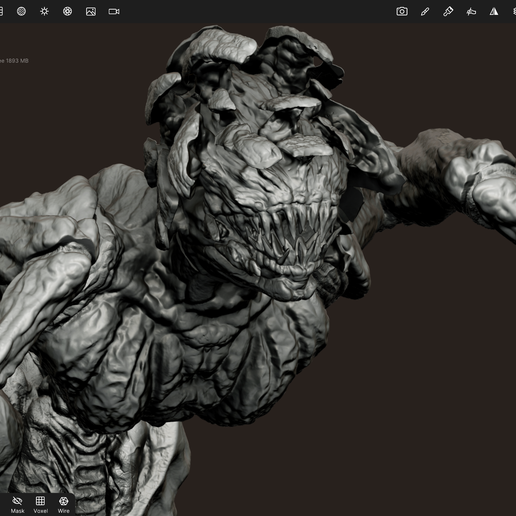Image resolution: width=516 pixels, height=516 pixels.
Task: Toggle Wire wireframe display
Action: click(x=63, y=504)
